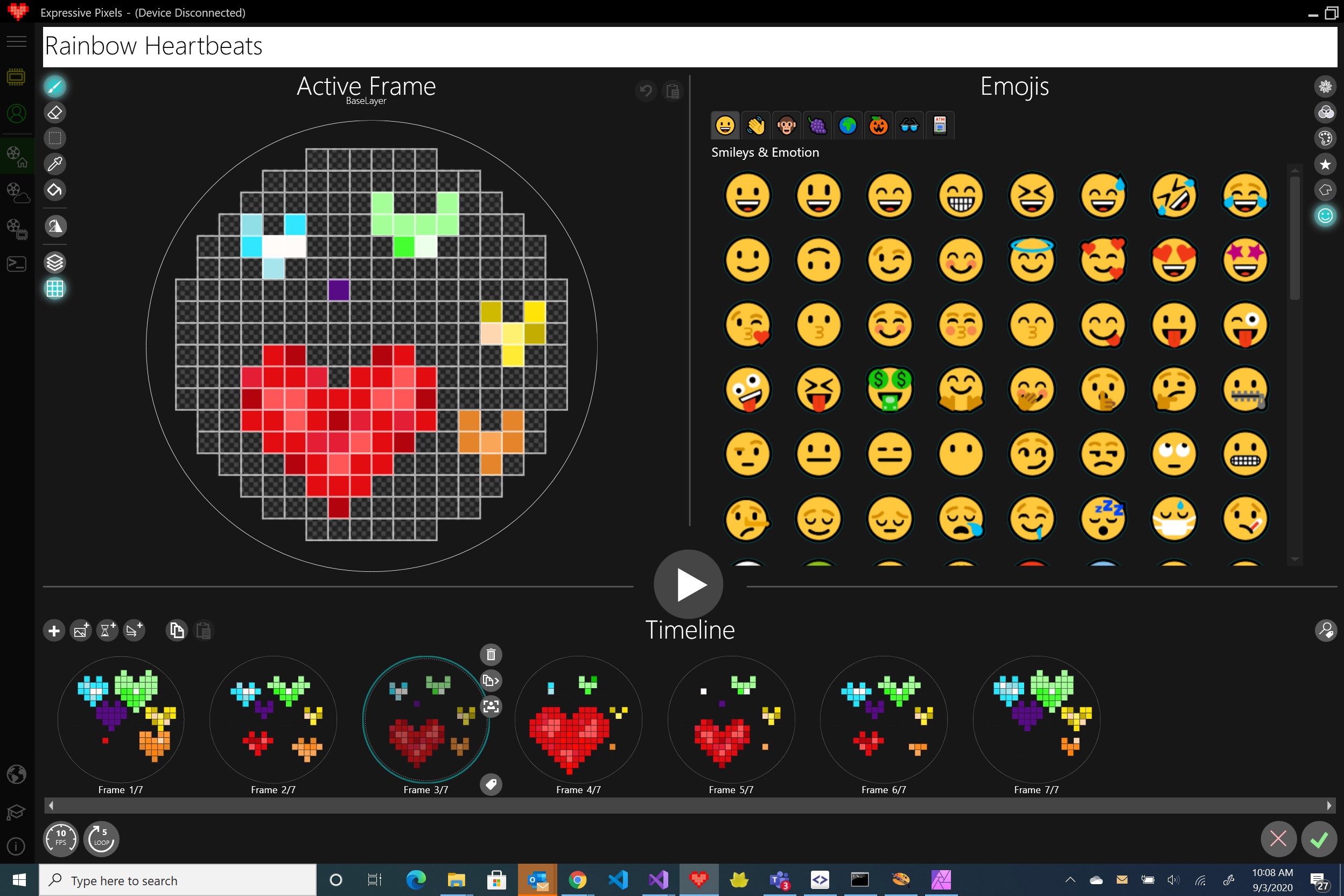
Task: Open the Travel globe emoji category
Action: tap(848, 125)
